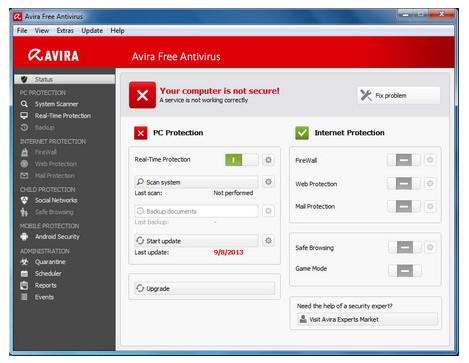Open the Extras menu

[x=65, y=31]
